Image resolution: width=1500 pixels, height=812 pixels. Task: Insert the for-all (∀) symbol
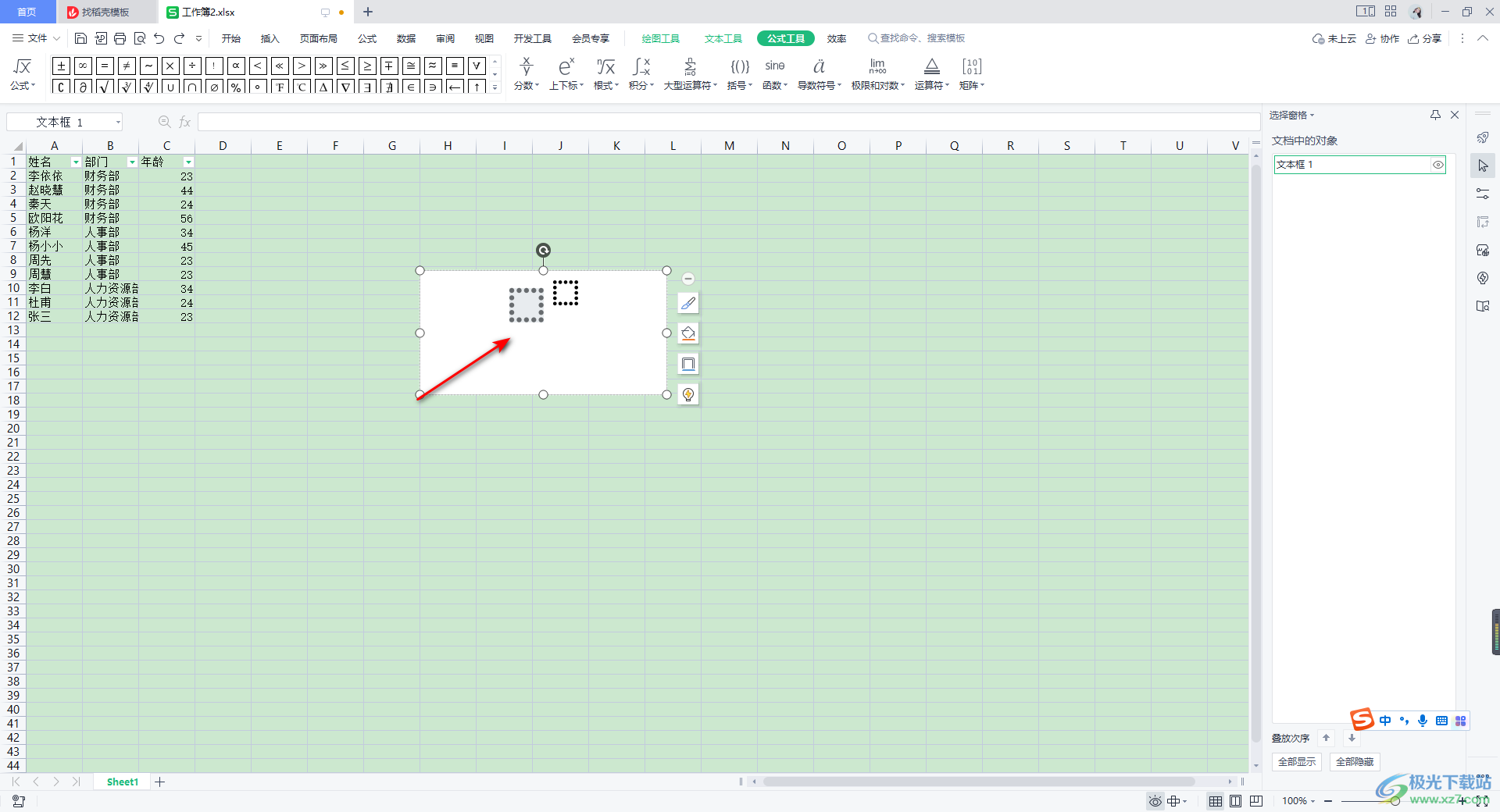[477, 66]
